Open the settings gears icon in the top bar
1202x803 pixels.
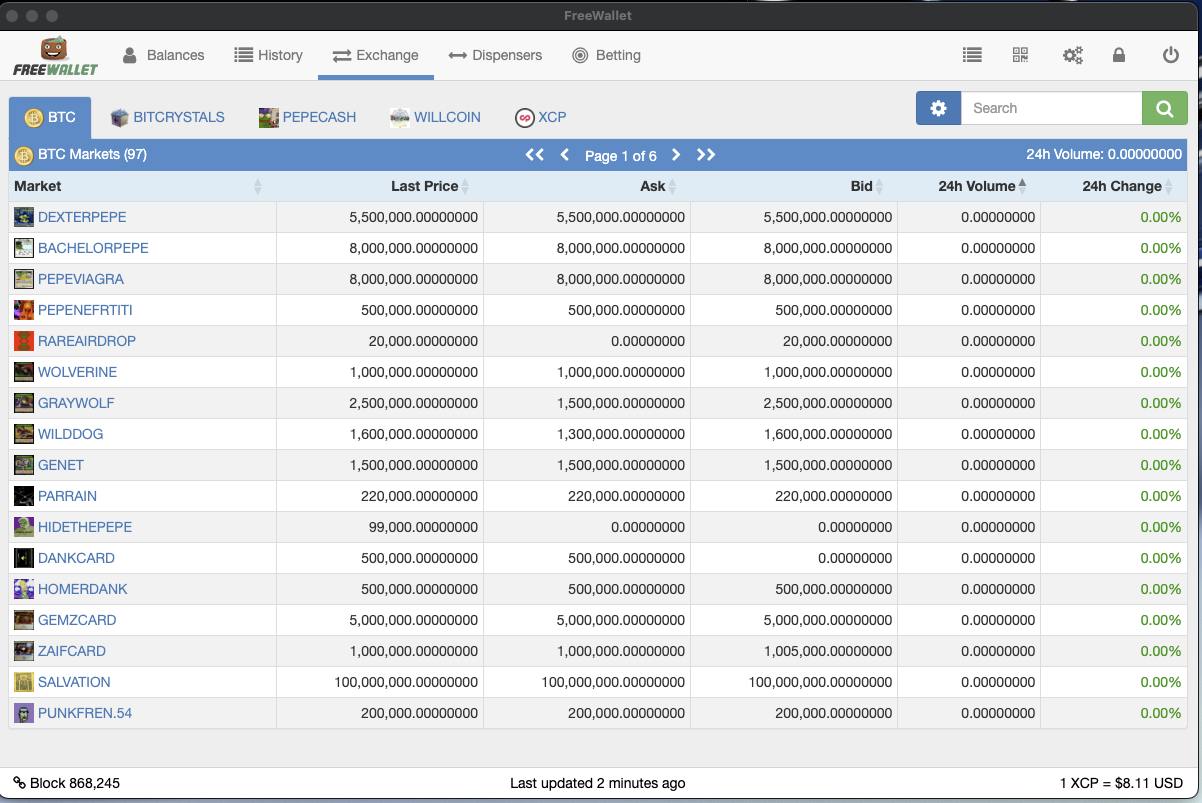[x=1072, y=55]
